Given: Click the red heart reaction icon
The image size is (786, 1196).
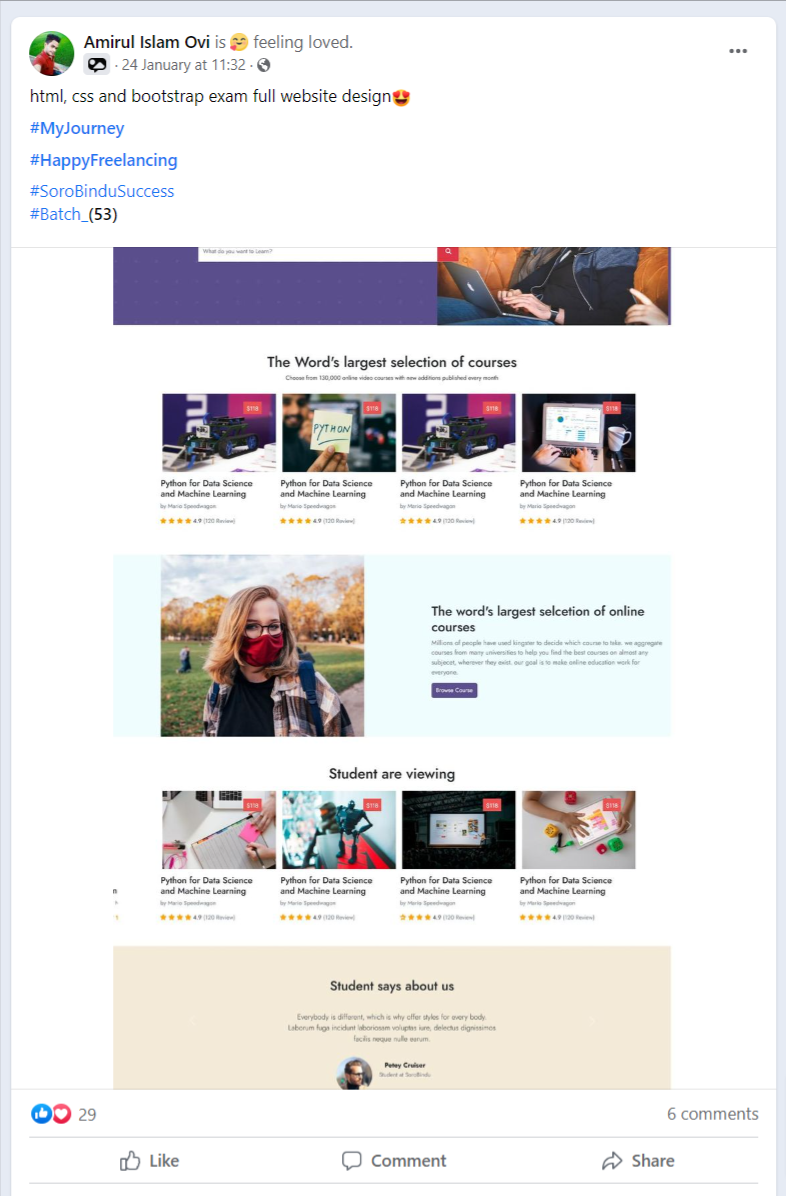Looking at the screenshot, I should 61,1114.
